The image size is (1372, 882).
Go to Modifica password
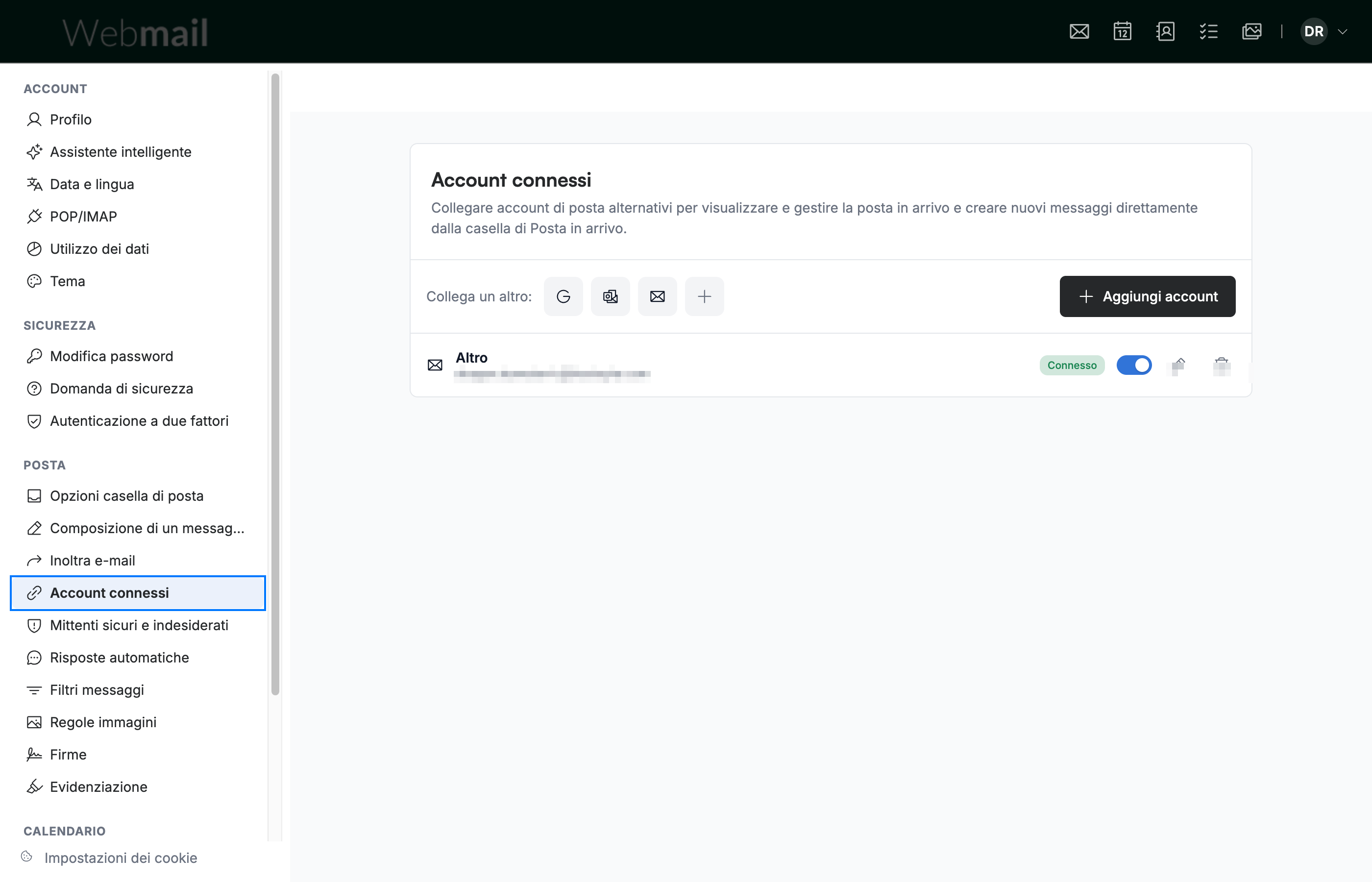138,356
